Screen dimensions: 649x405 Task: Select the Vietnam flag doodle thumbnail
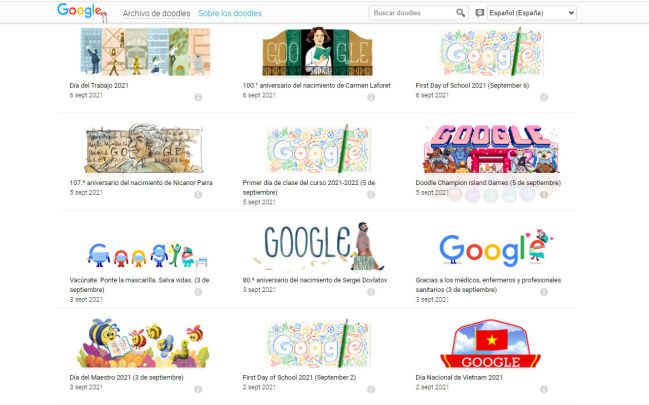pos(490,343)
